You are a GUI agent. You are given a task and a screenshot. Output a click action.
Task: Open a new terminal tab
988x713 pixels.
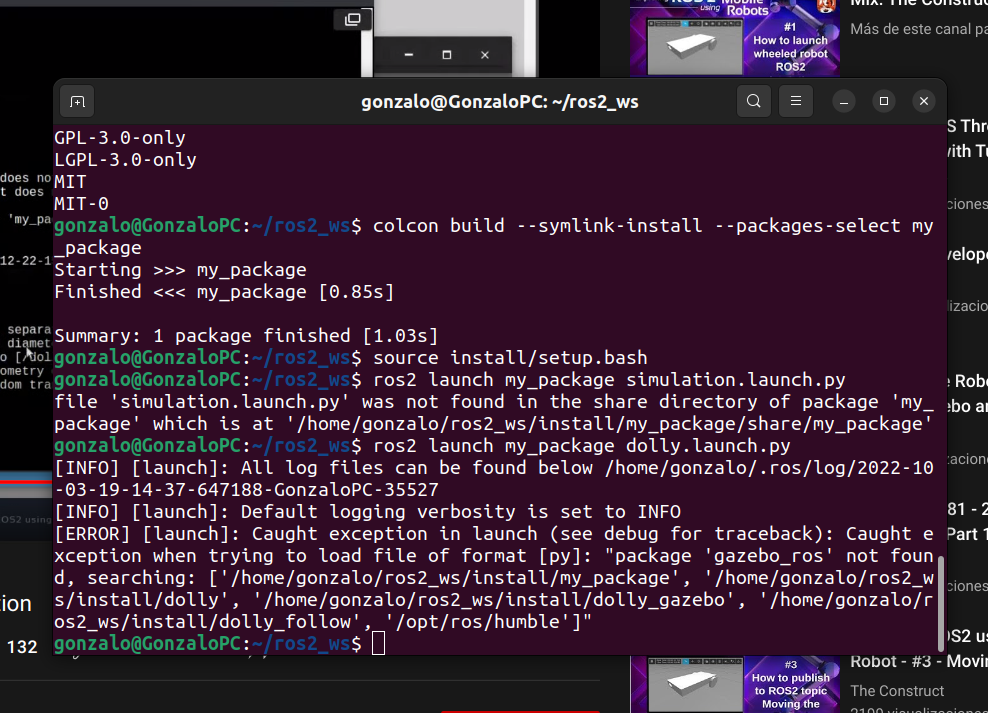78,101
